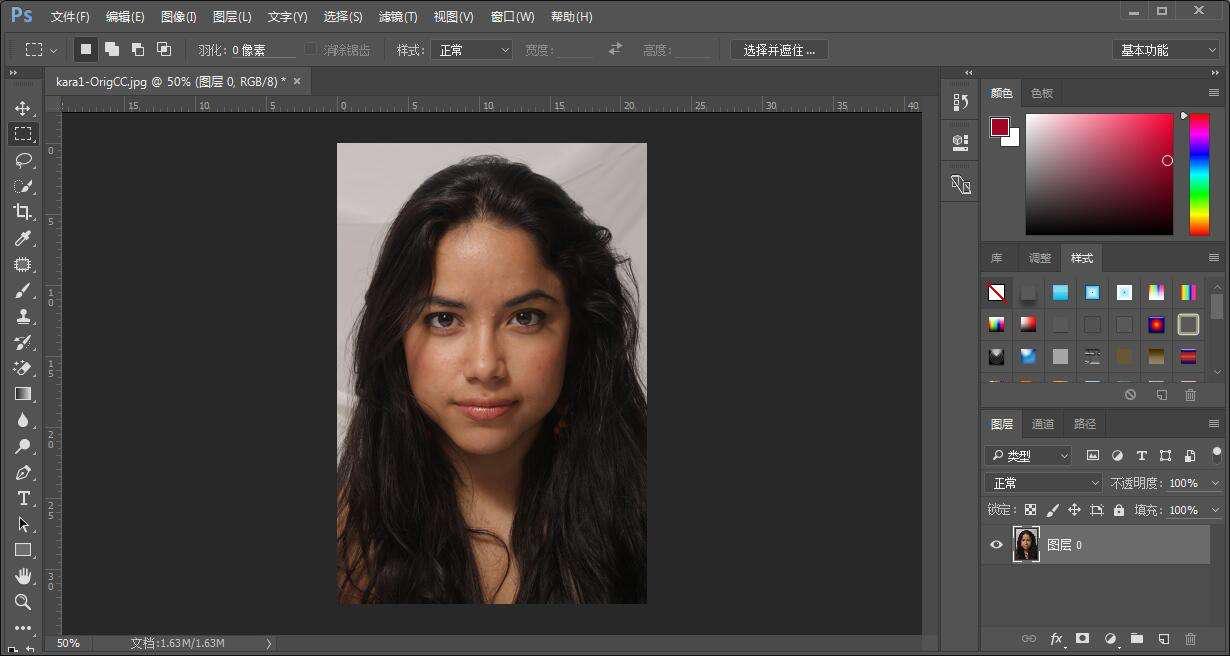
Task: Enable the 消除锯齿 checkbox
Action: (311, 49)
